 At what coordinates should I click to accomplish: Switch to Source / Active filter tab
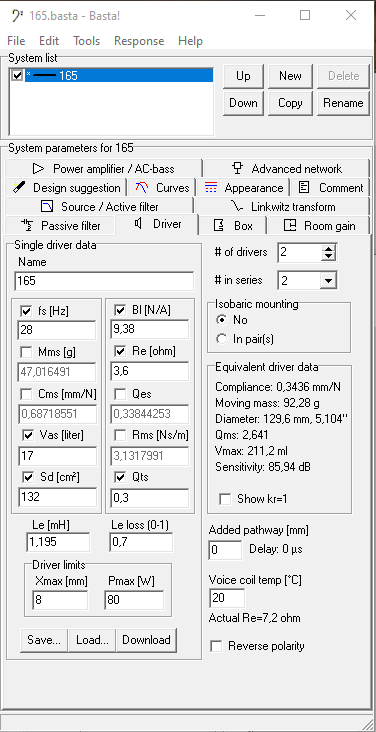coord(99,206)
